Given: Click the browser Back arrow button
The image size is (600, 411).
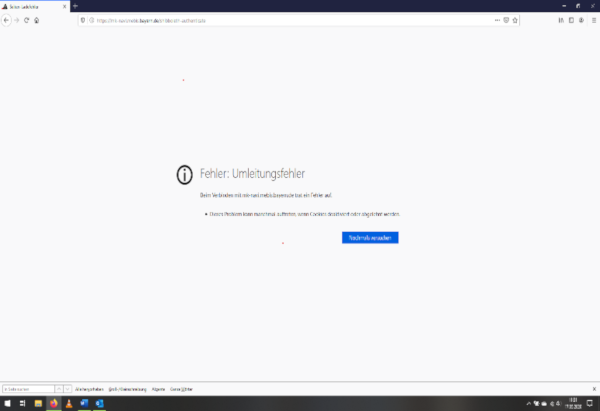Looking at the screenshot, I should (7, 19).
